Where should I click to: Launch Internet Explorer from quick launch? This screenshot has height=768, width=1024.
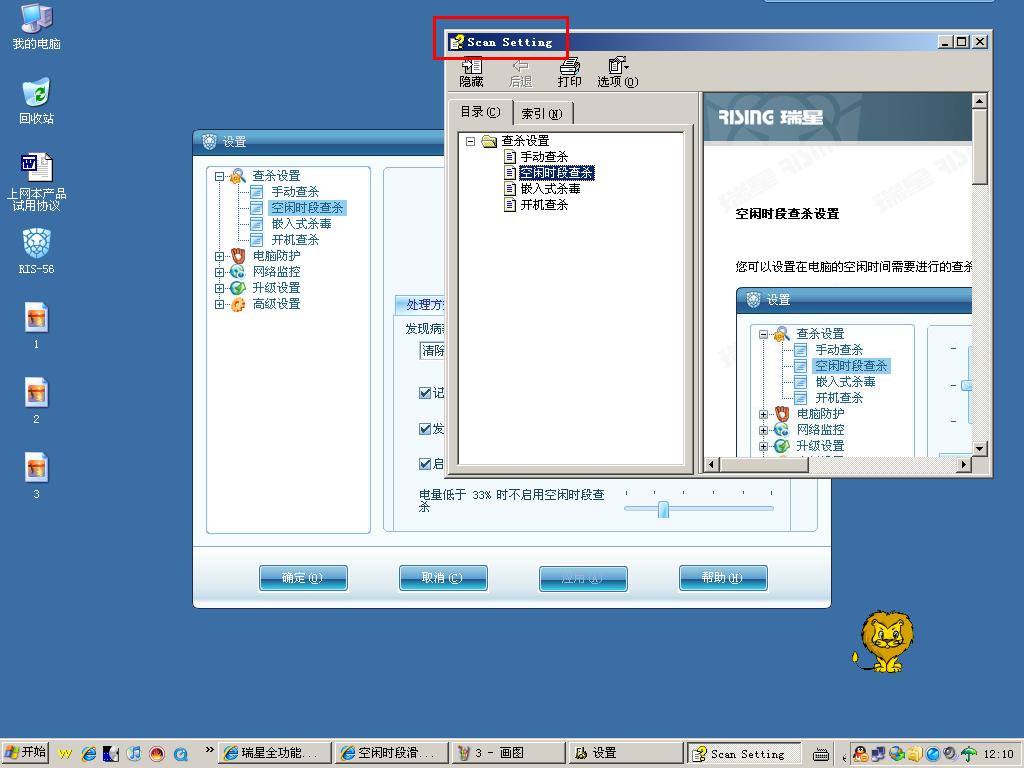(88, 754)
